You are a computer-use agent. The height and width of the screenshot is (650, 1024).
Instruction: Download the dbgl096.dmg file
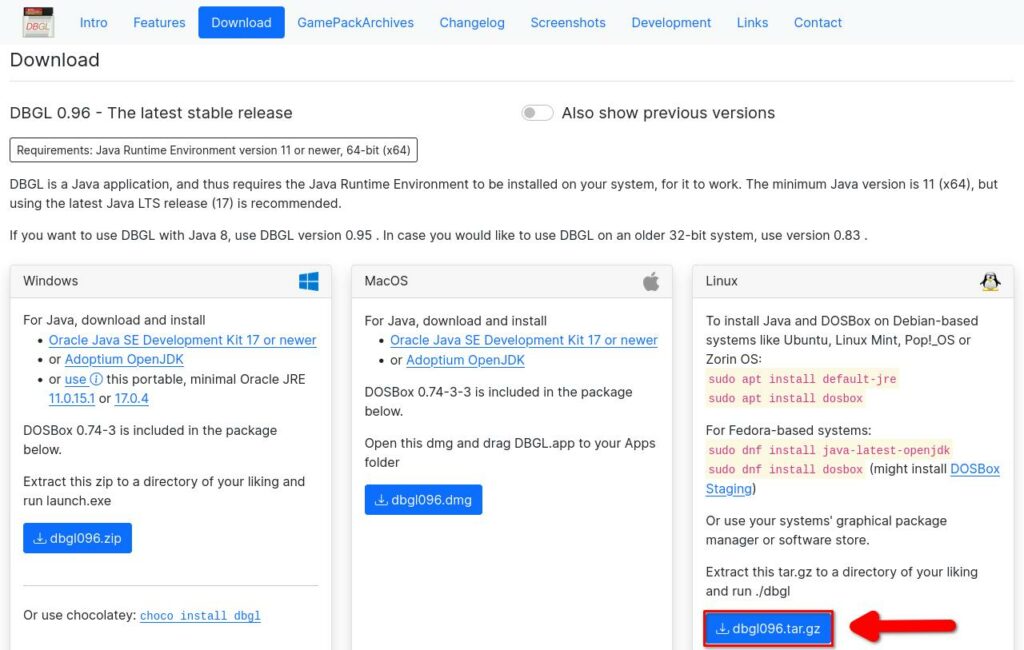[423, 500]
